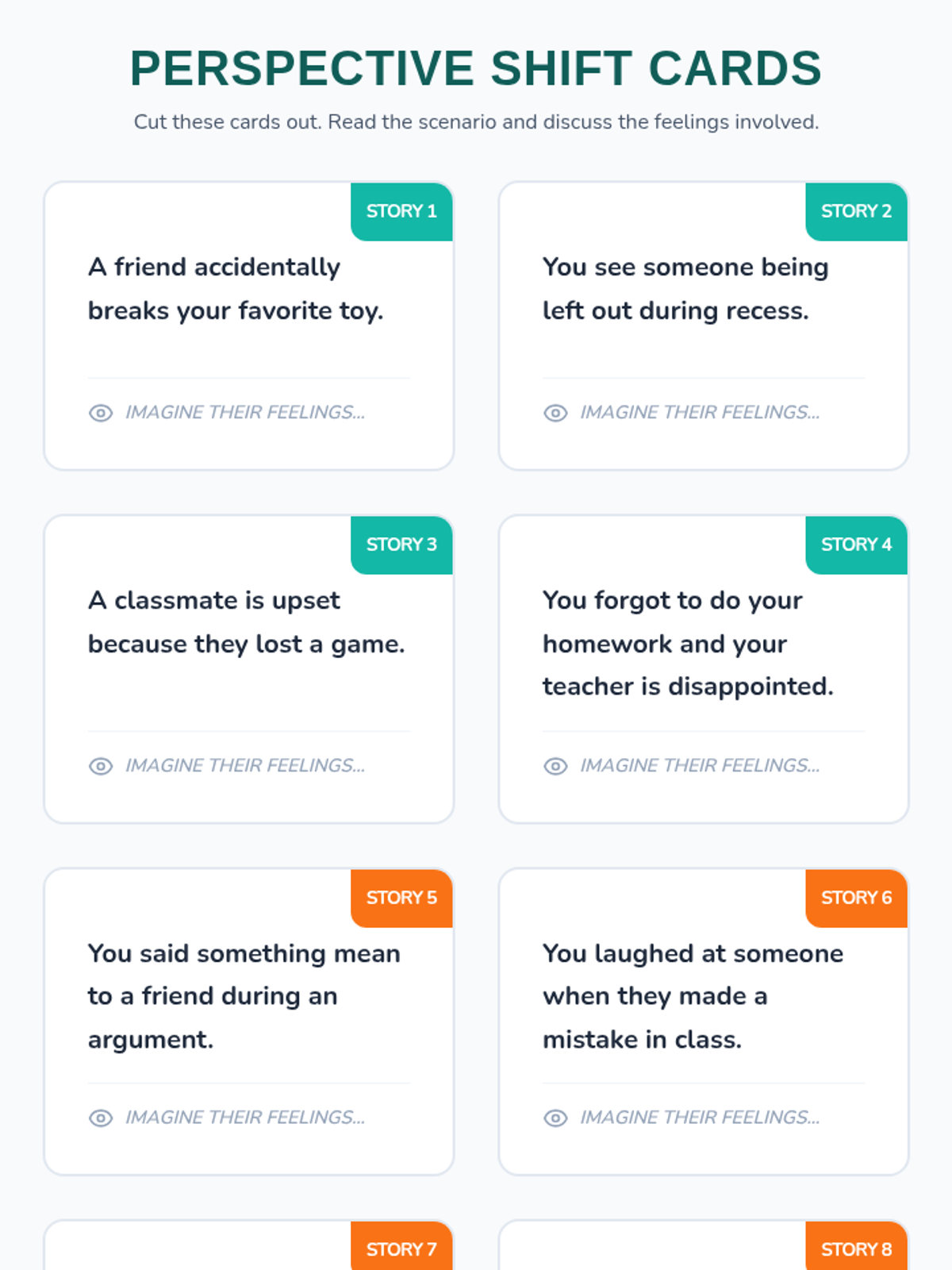Click the eye icon on Story 6 card
The width and height of the screenshot is (952, 1270).
pyautogui.click(x=555, y=1118)
